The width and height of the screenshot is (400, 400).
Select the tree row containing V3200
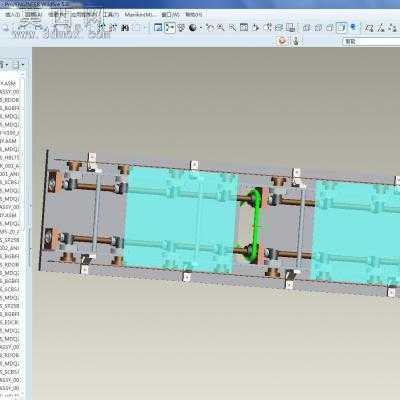click(x=10, y=133)
